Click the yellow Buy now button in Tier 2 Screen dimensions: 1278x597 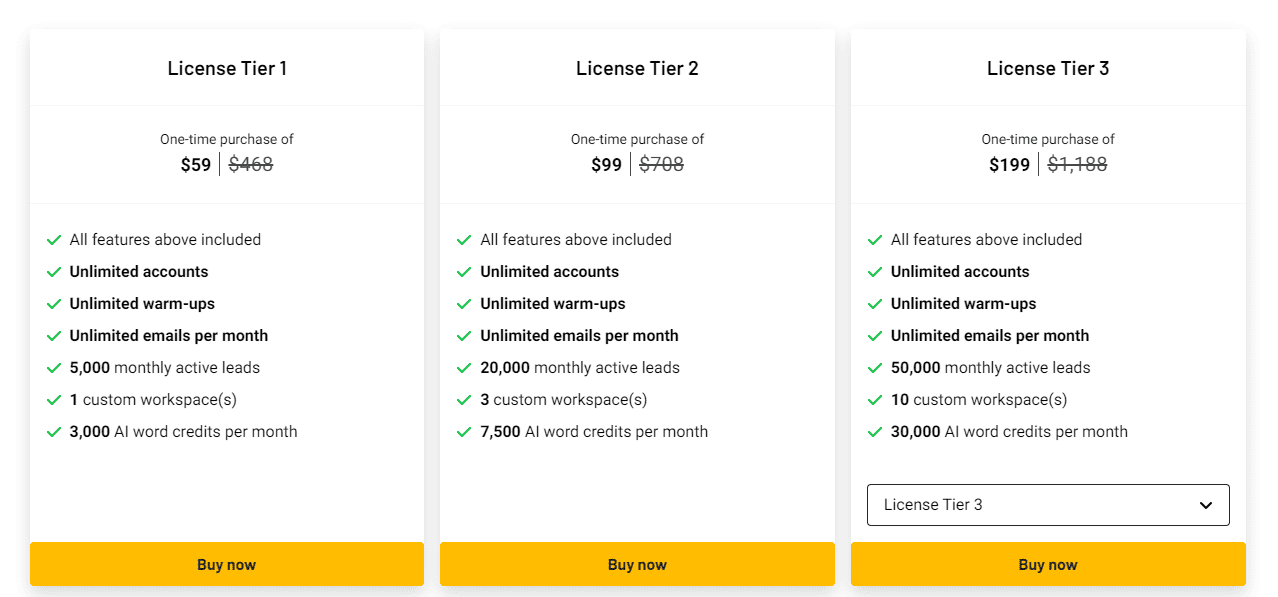click(x=637, y=564)
